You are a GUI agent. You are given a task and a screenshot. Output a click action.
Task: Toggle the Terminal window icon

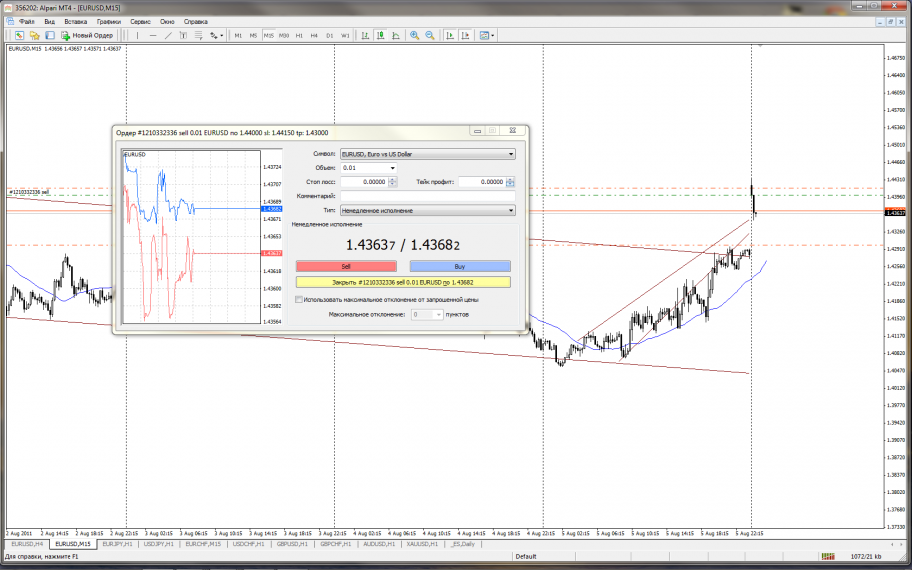tap(50, 35)
